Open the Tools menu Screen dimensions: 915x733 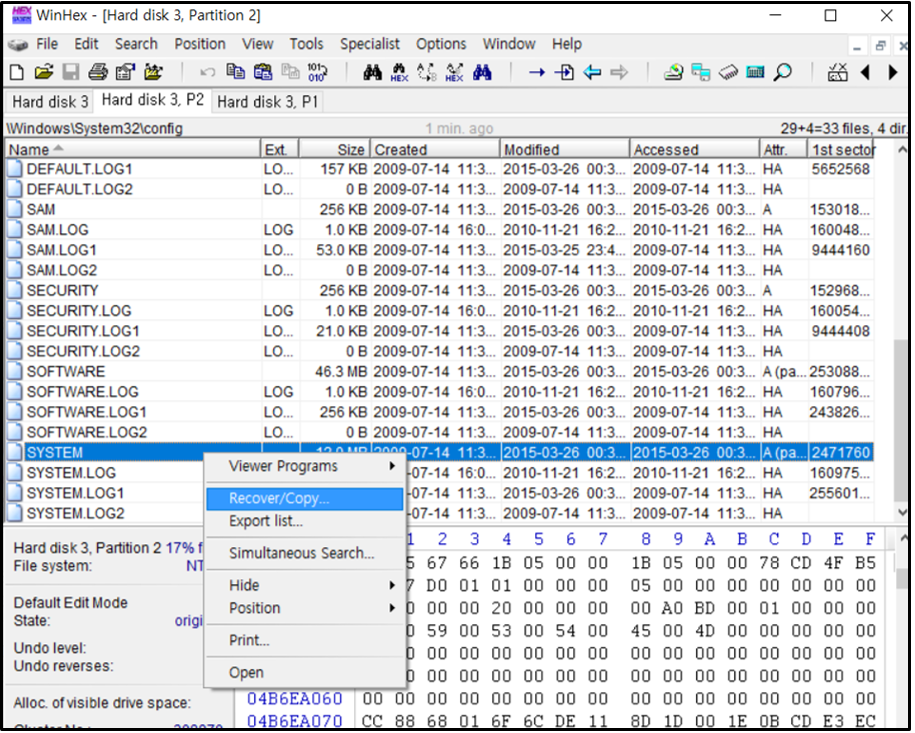point(306,44)
